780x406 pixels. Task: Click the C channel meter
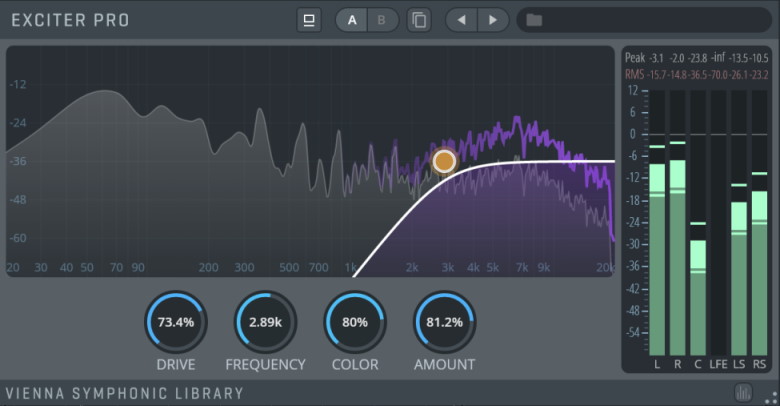pos(698,223)
